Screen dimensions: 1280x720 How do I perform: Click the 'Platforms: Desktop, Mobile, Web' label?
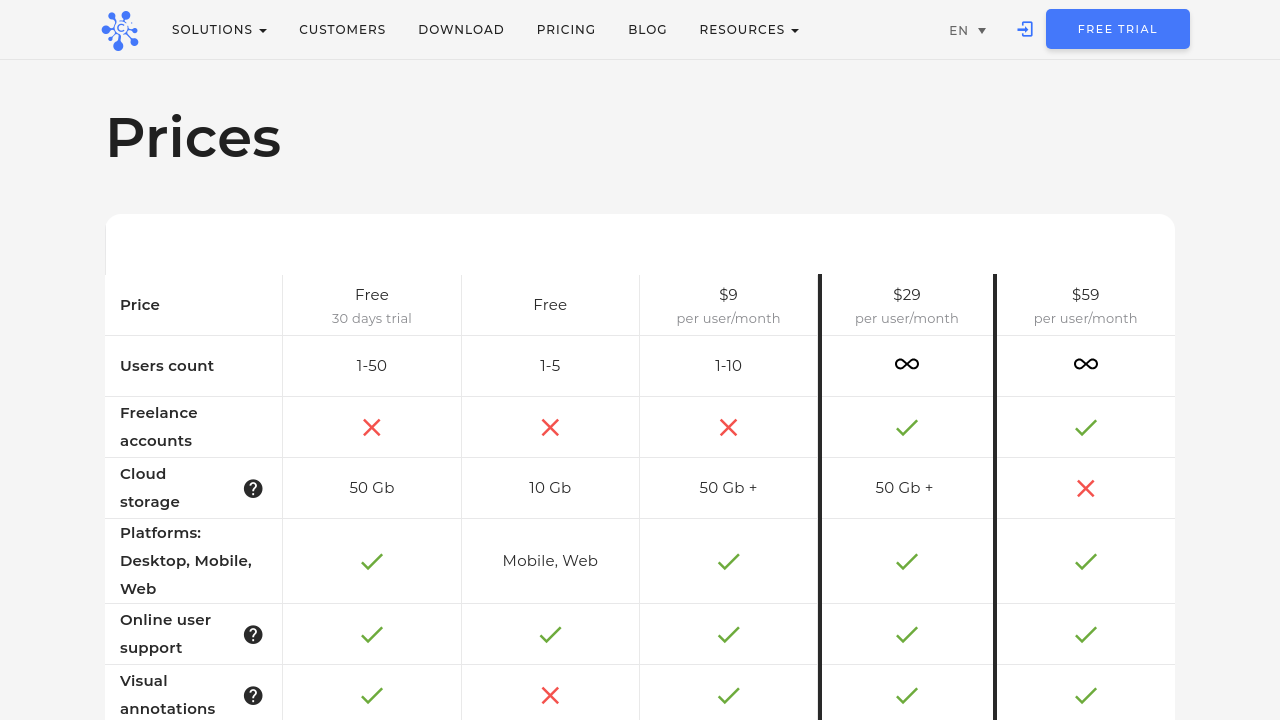pyautogui.click(x=186, y=561)
